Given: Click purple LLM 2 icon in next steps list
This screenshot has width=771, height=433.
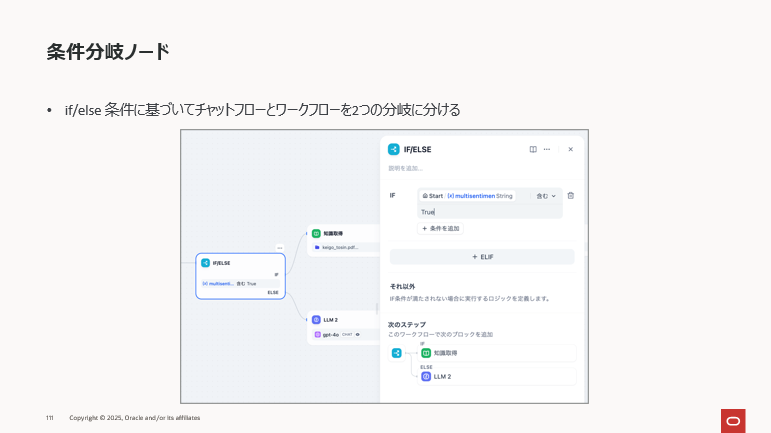Looking at the screenshot, I should (x=426, y=376).
